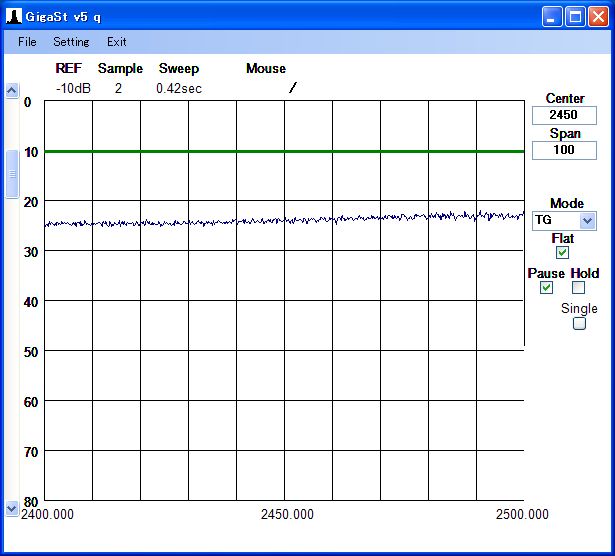615x556 pixels.
Task: Click the Center frequency field showing 2450
Action: tap(564, 115)
